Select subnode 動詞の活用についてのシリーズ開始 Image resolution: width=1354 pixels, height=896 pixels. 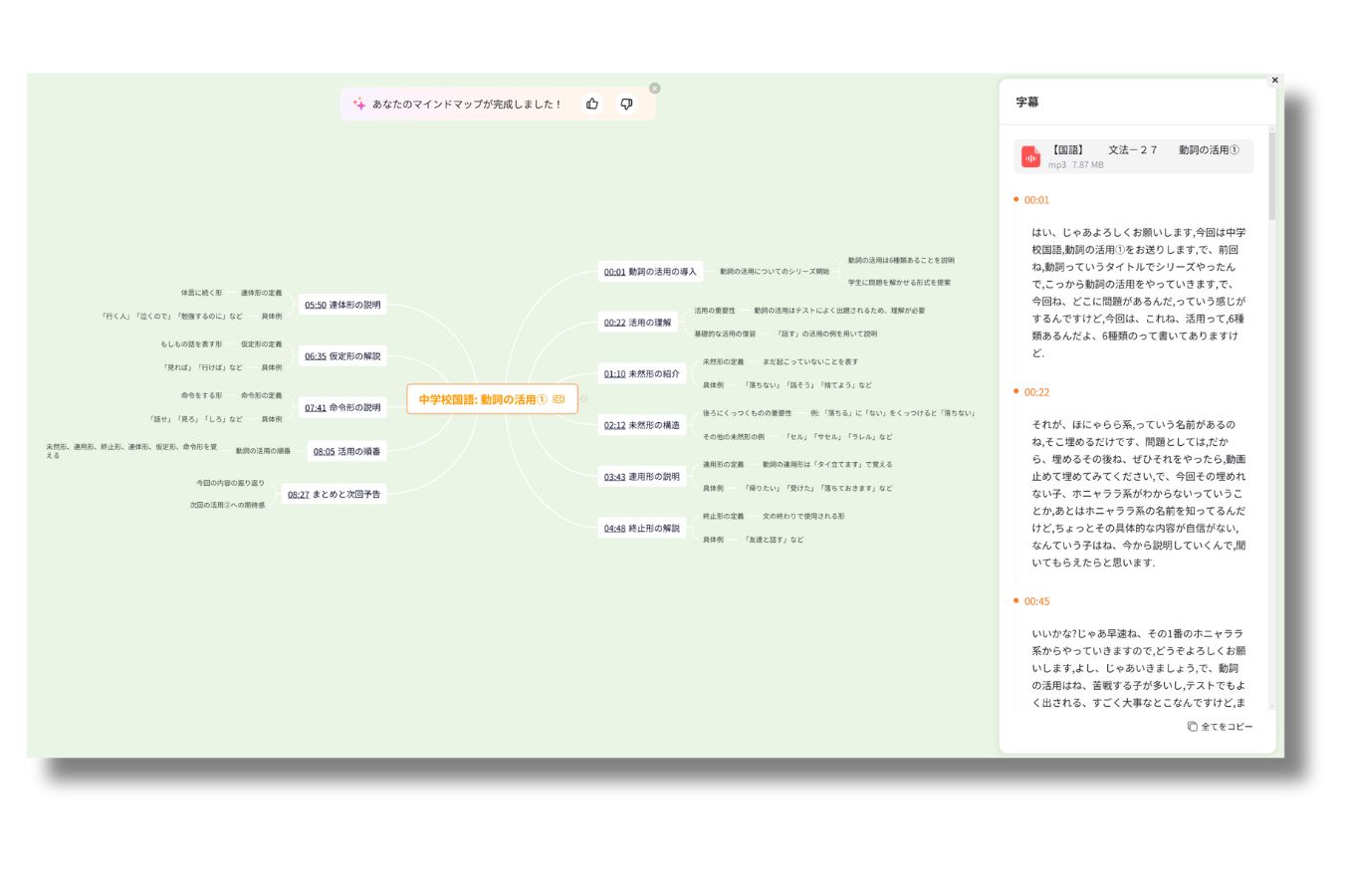(x=774, y=272)
